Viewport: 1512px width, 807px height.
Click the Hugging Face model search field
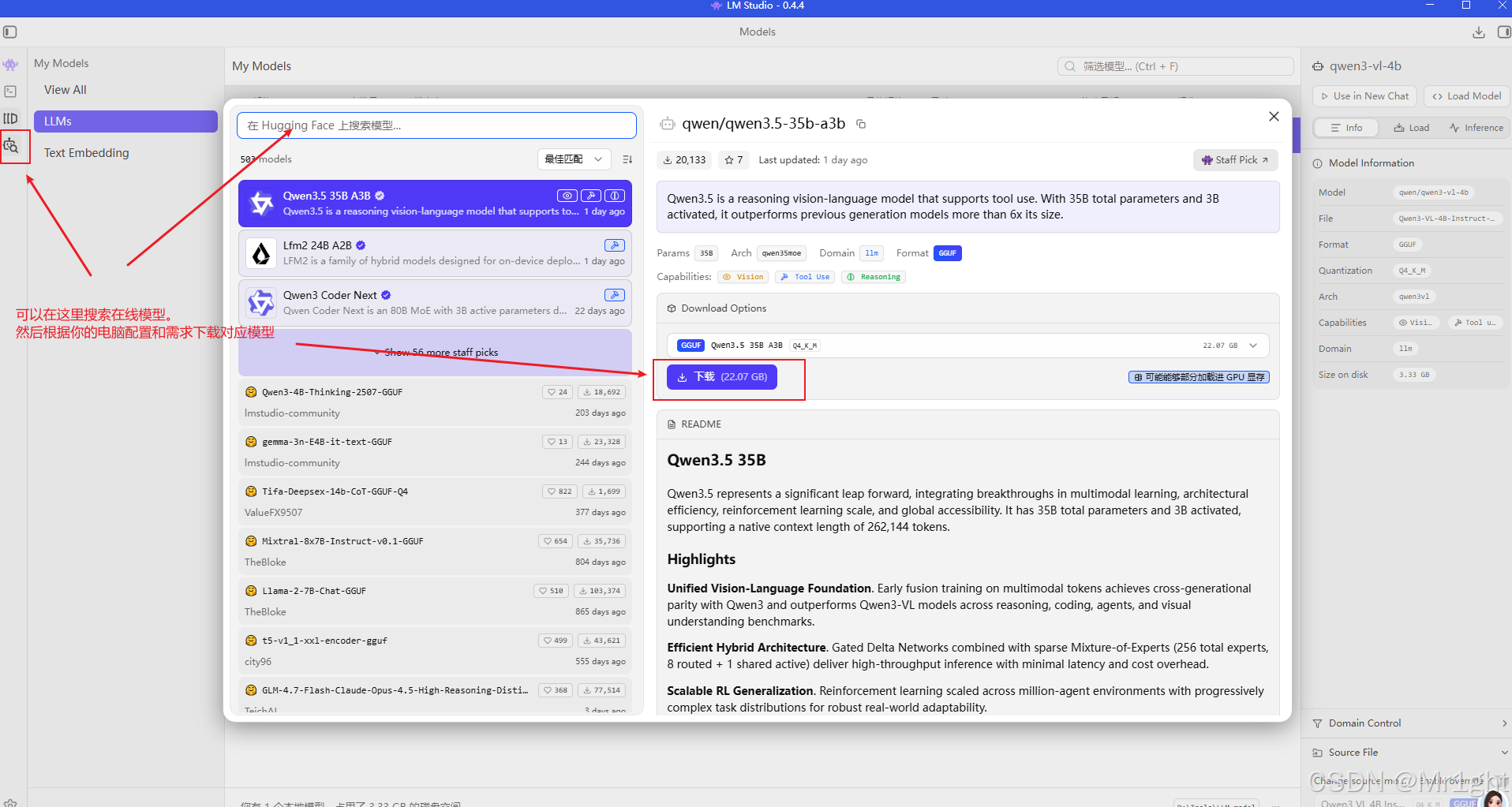[x=436, y=125]
